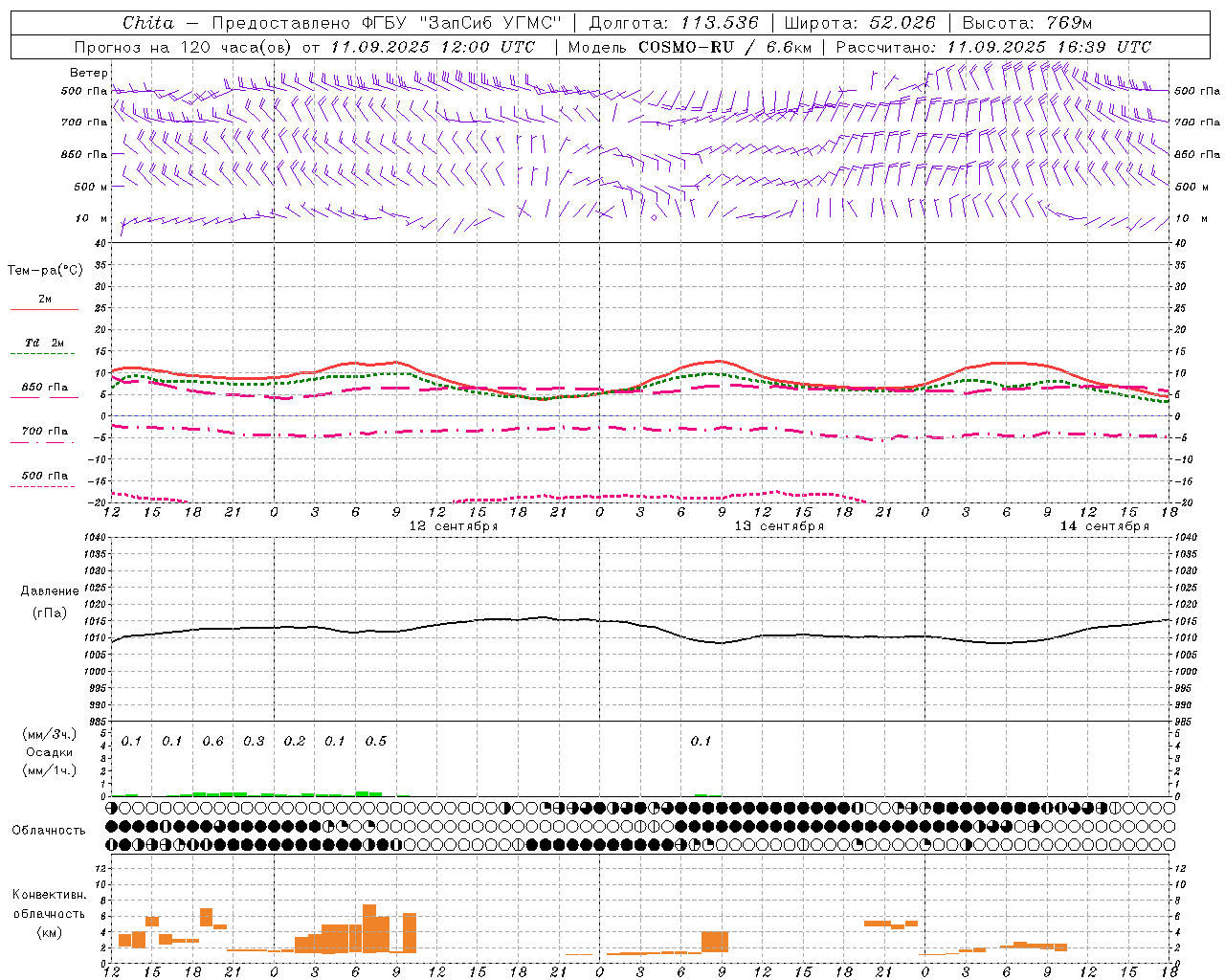Click the "Широта: 52.026" header field
This screenshot has width=1225, height=980.
[x=859, y=23]
